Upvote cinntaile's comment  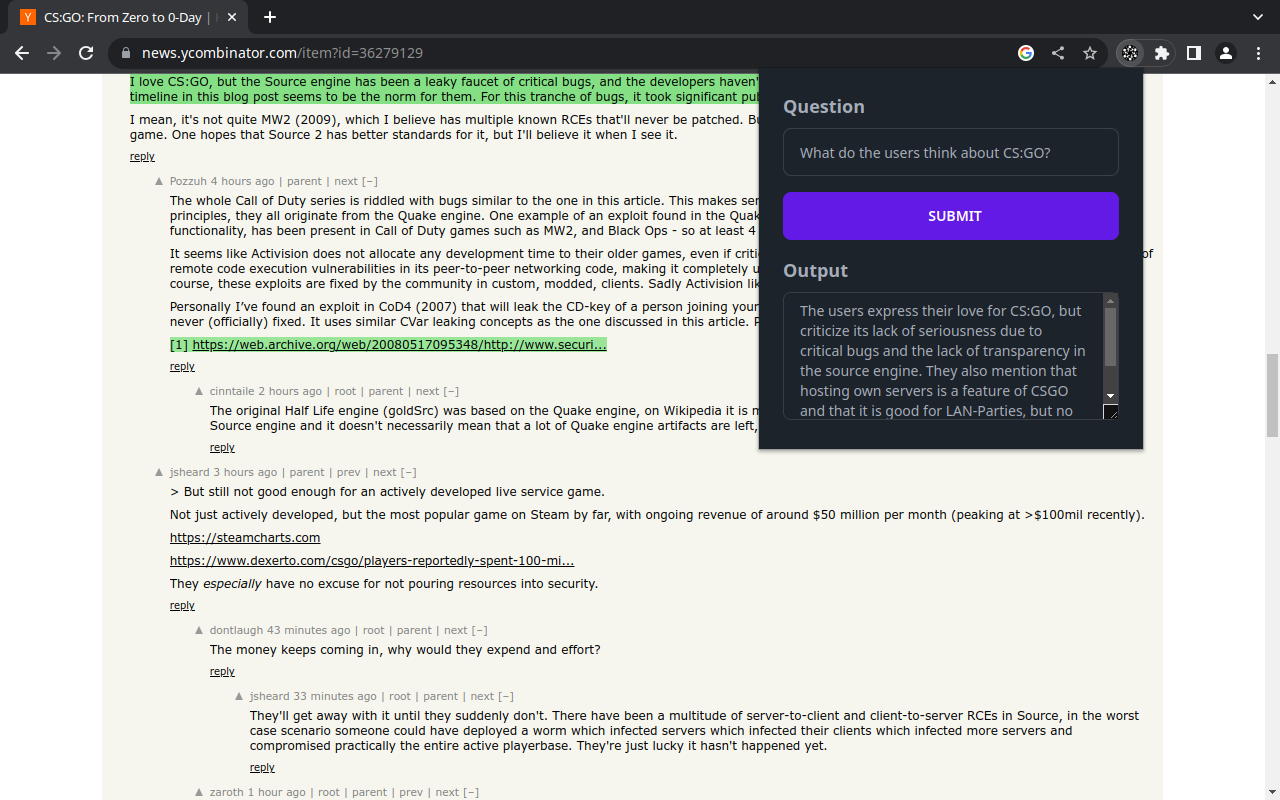(199, 392)
